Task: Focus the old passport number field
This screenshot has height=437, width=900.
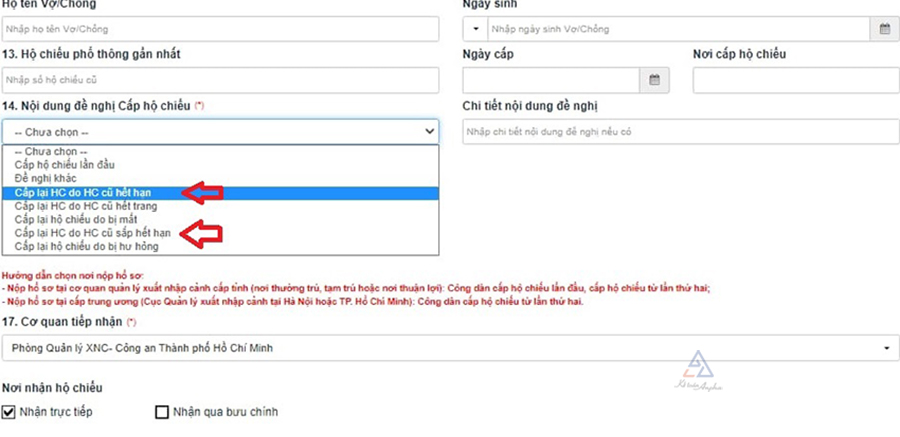Action: tap(220, 80)
